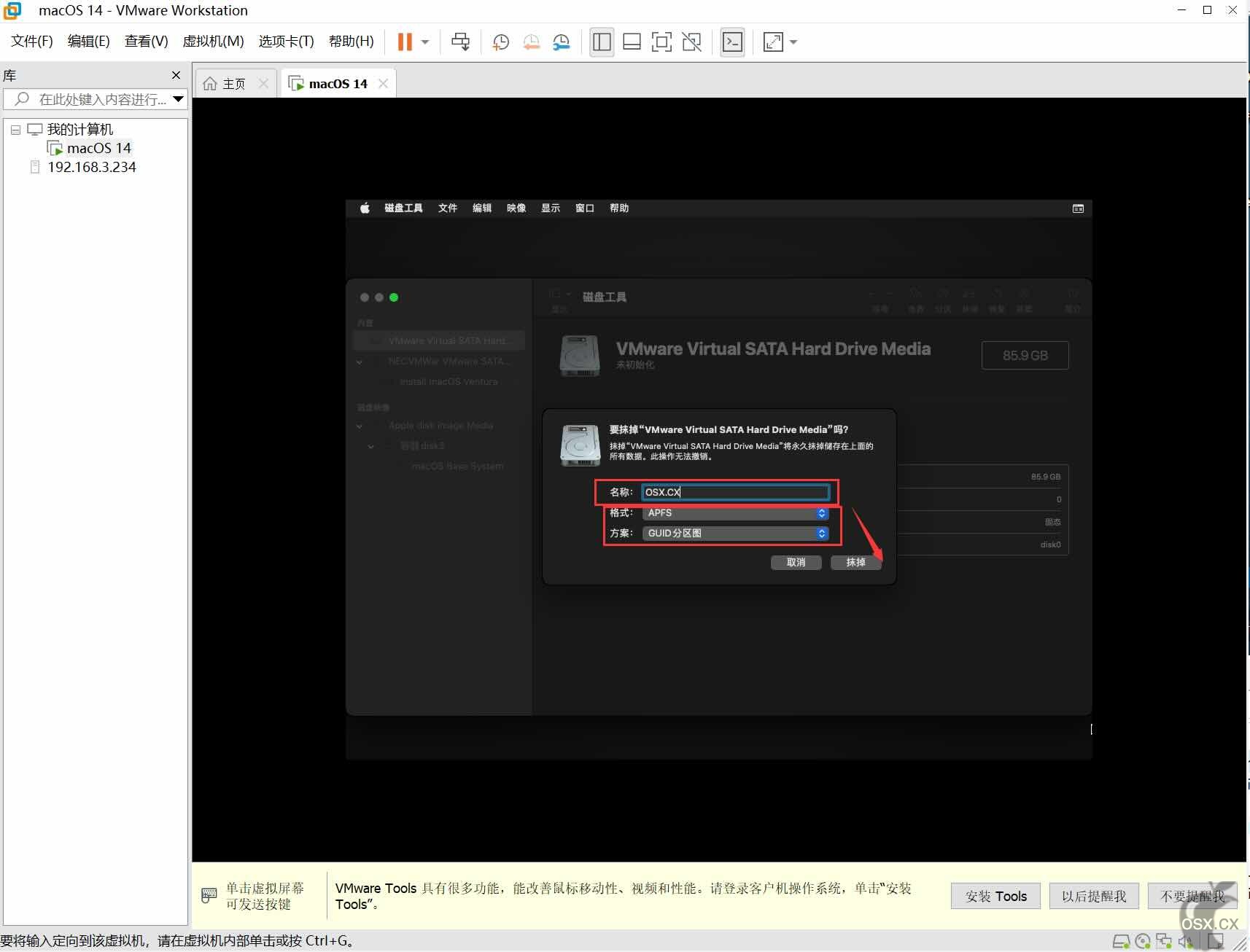Click the 85.9 GB capacity box
Image resolution: width=1250 pixels, height=952 pixels.
[1025, 355]
